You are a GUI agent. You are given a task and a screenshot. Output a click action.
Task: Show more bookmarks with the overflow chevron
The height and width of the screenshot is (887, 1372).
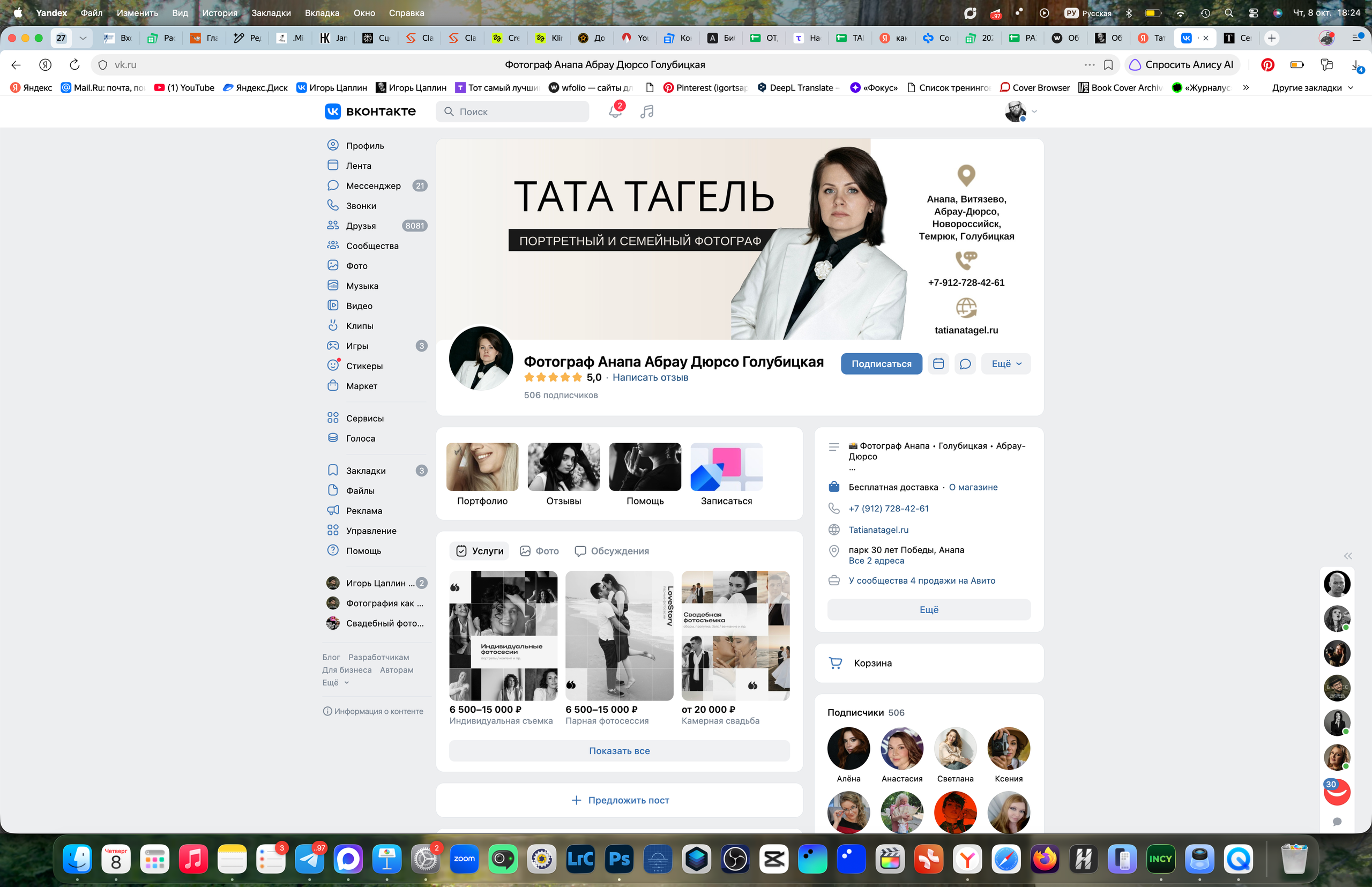click(x=1246, y=87)
